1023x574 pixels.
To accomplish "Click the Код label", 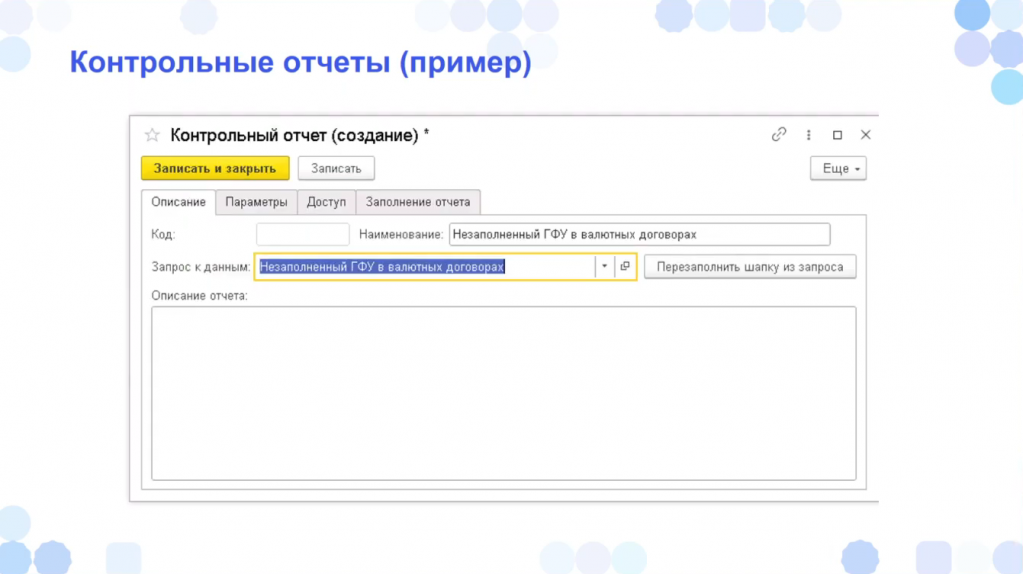I will (x=163, y=234).
